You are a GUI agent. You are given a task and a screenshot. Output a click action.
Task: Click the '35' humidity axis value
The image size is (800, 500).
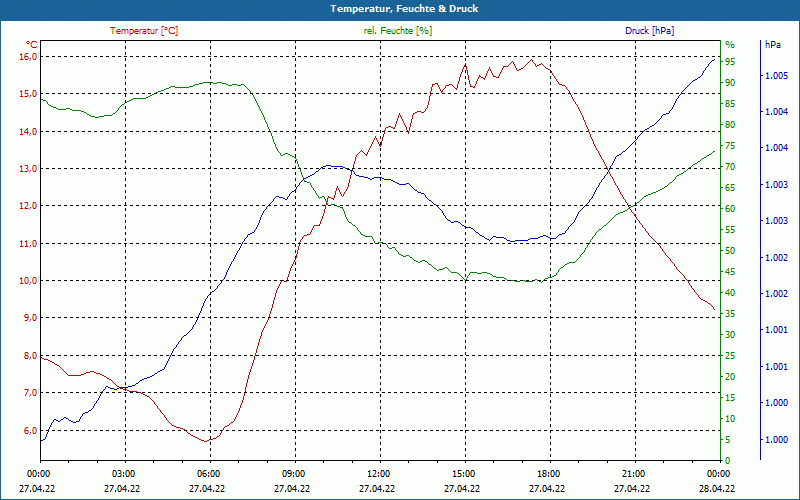730,314
